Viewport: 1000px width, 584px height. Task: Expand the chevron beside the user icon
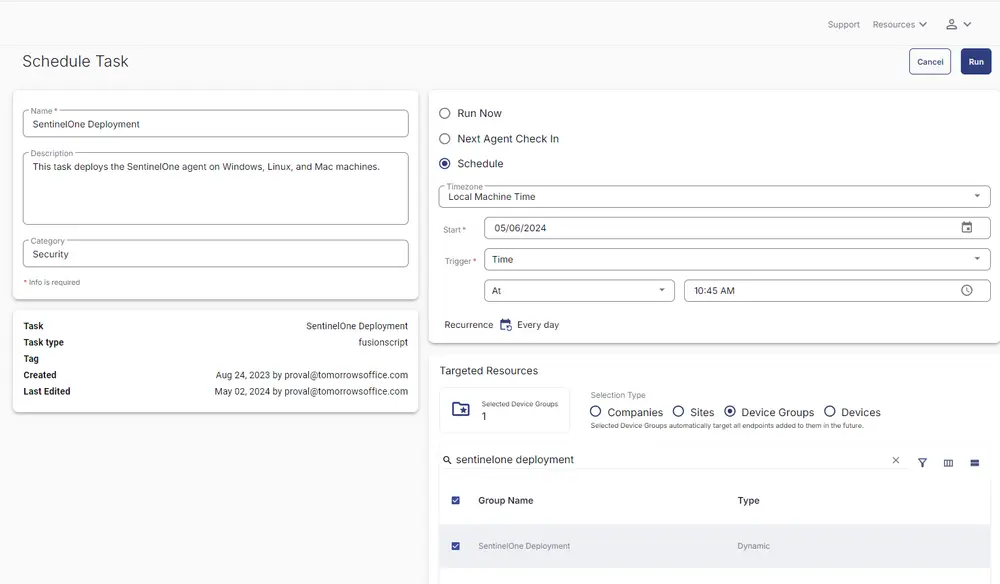click(x=967, y=24)
